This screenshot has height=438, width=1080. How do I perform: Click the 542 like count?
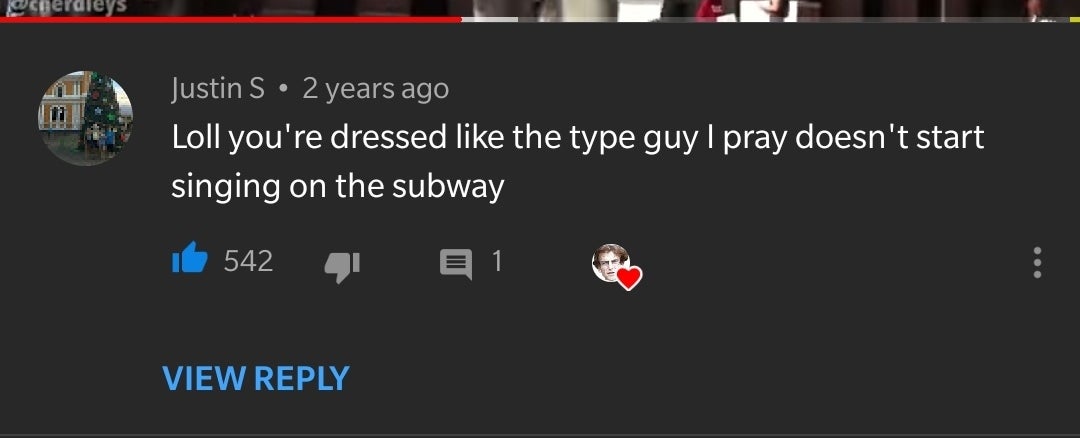(249, 261)
